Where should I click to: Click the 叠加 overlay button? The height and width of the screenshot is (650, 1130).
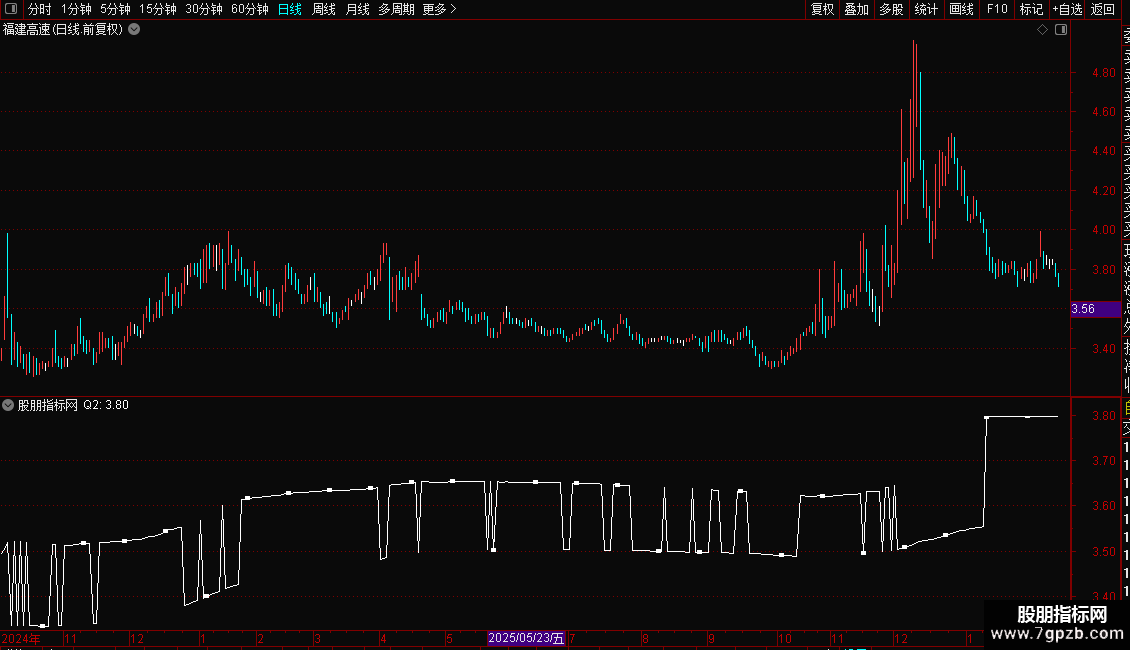coord(857,9)
